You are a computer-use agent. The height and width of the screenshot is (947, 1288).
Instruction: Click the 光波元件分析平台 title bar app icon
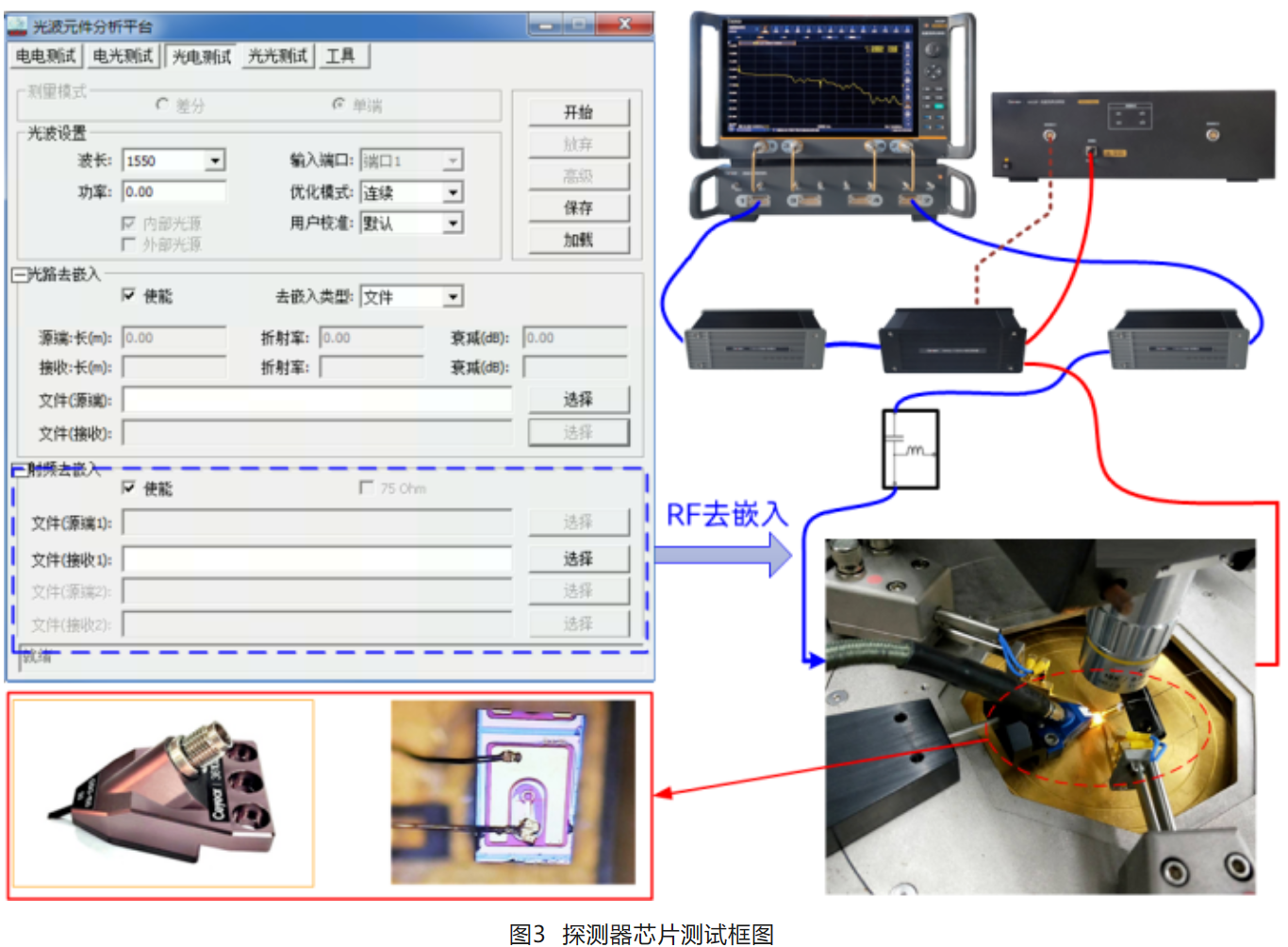[x=19, y=25]
